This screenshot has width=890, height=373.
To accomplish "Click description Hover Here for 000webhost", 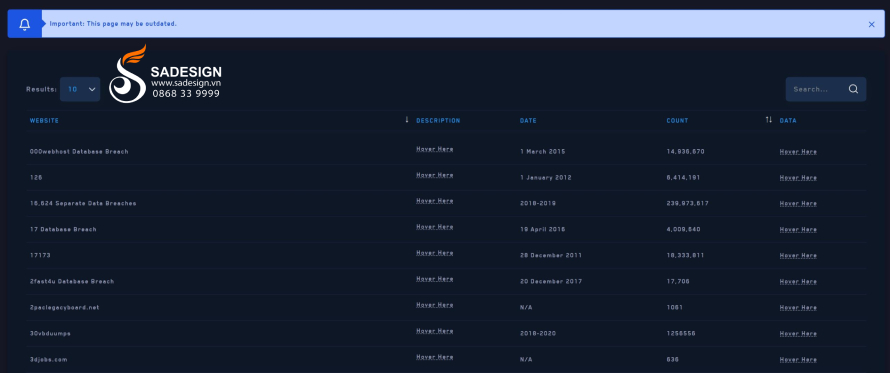I will pyautogui.click(x=435, y=149).
